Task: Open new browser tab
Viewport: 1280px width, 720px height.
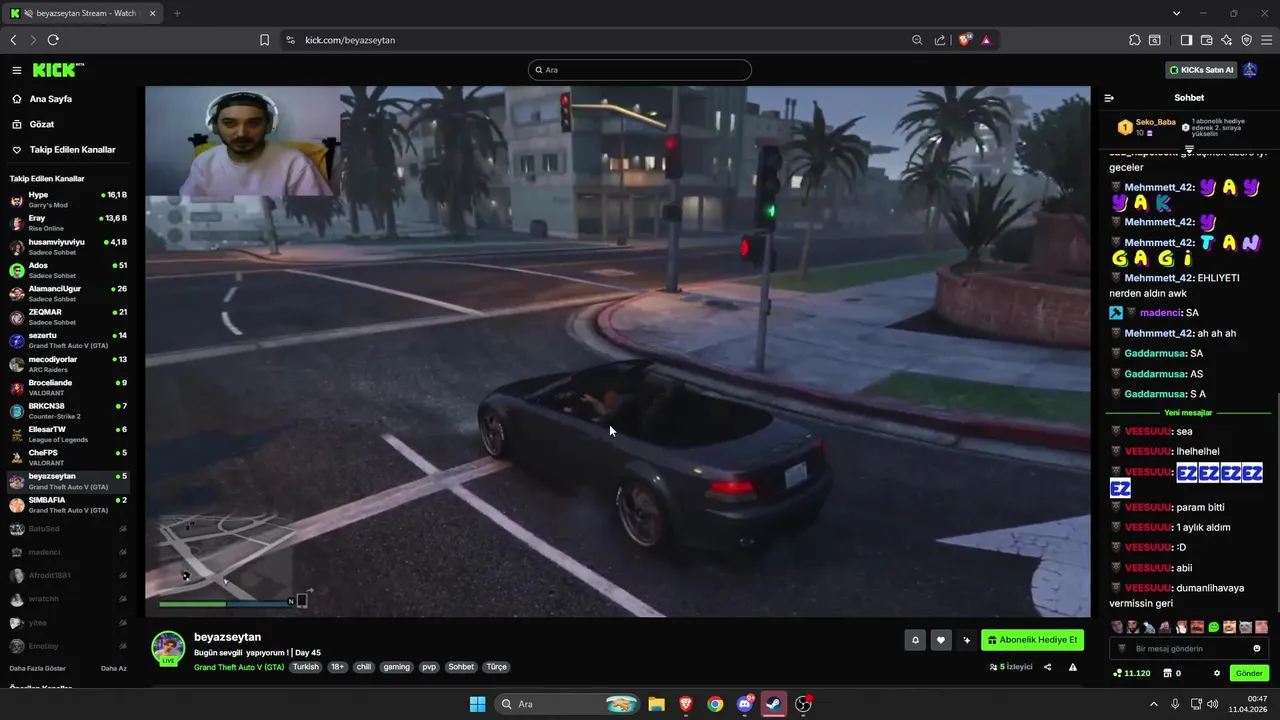Action: pos(177,13)
